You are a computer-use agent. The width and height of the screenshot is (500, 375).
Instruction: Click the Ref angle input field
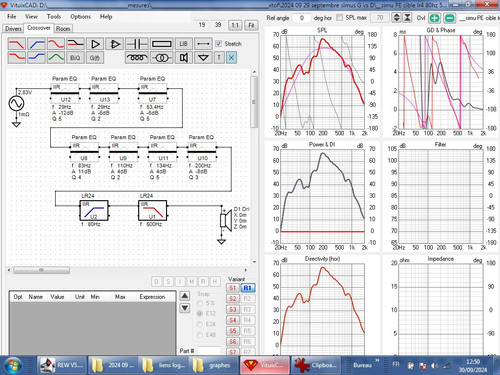302,18
